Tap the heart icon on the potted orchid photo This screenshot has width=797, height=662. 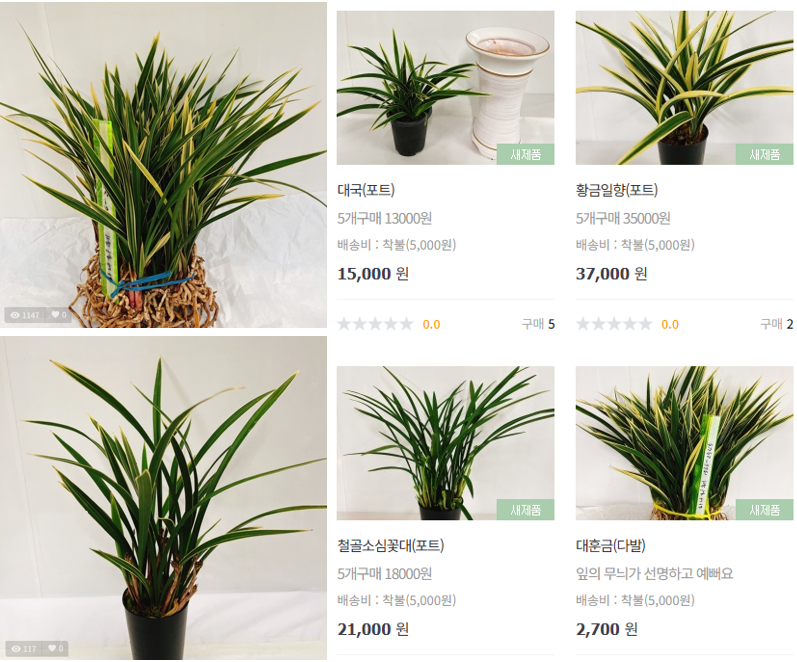coord(52,648)
